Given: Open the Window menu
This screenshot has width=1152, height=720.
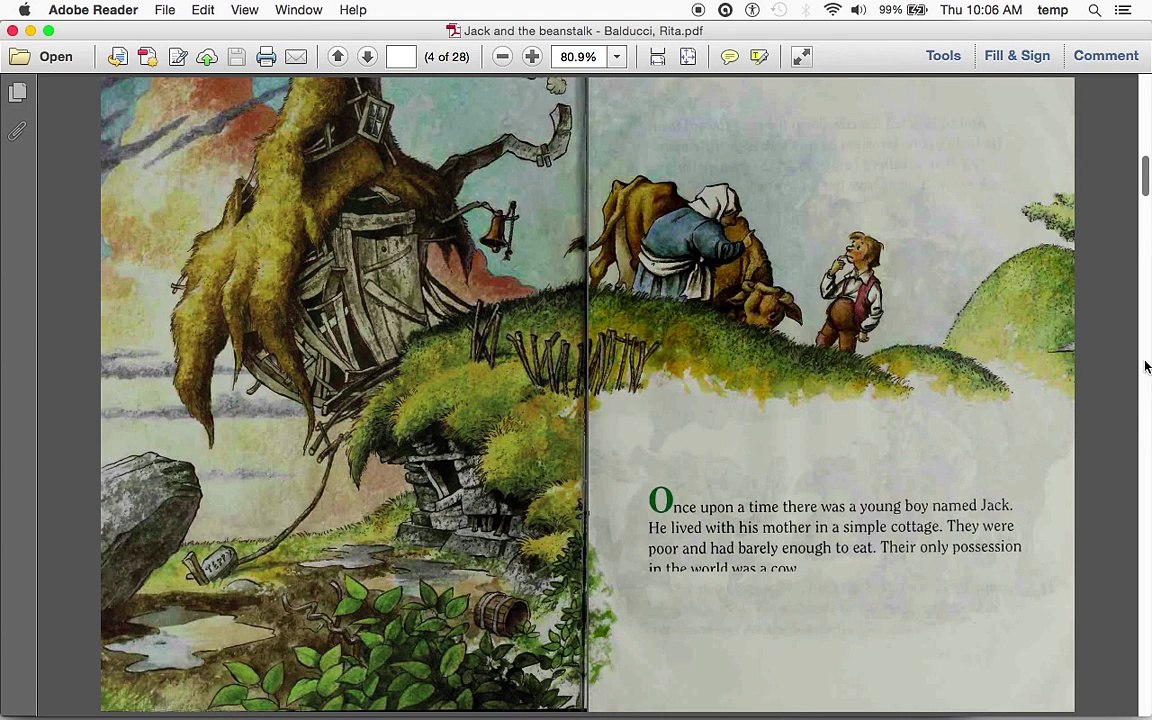Looking at the screenshot, I should pos(298,10).
